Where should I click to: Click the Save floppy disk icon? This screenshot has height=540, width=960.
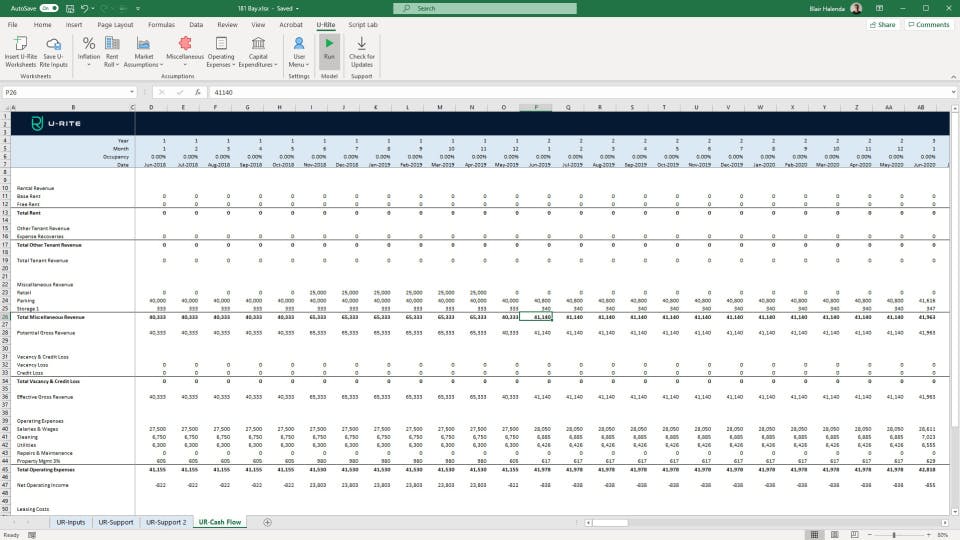pyautogui.click(x=70, y=9)
